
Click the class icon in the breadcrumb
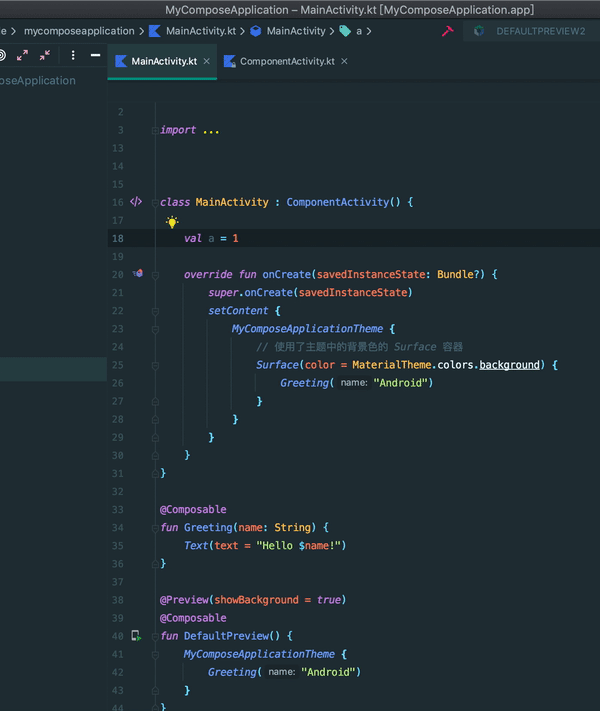pos(256,31)
